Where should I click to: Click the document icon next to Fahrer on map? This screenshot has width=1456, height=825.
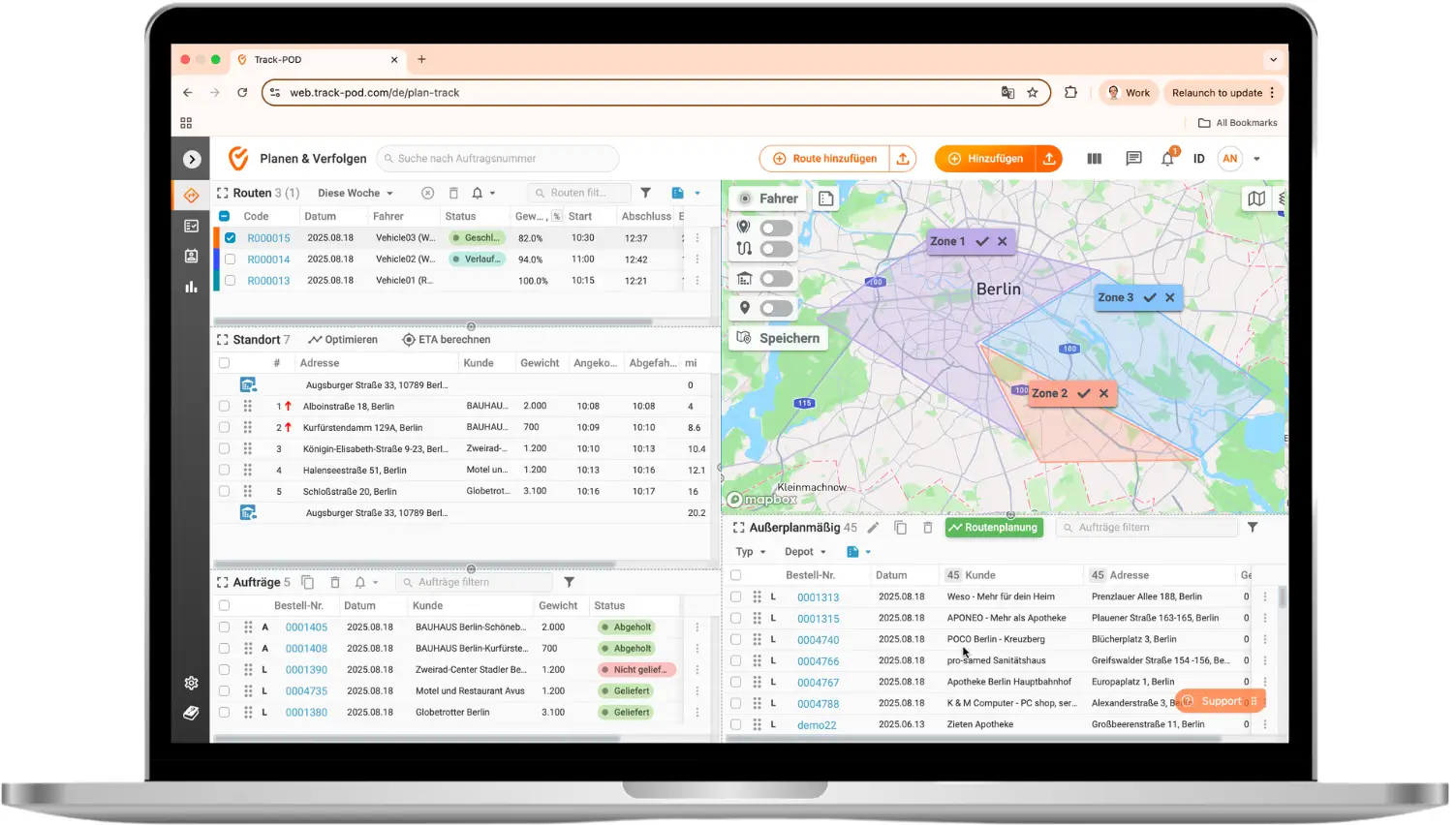826,199
